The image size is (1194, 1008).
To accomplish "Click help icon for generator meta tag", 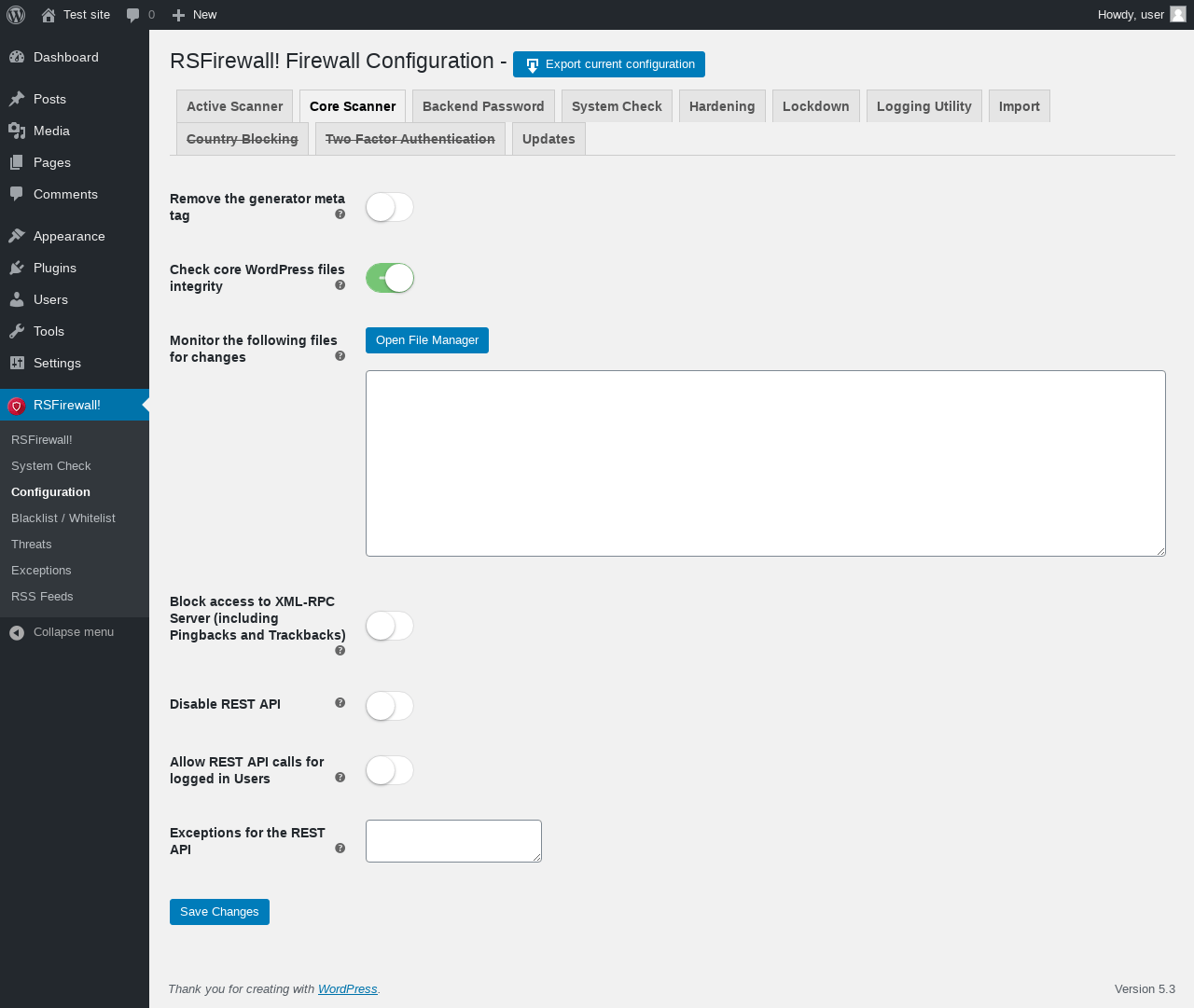I will pos(340,214).
